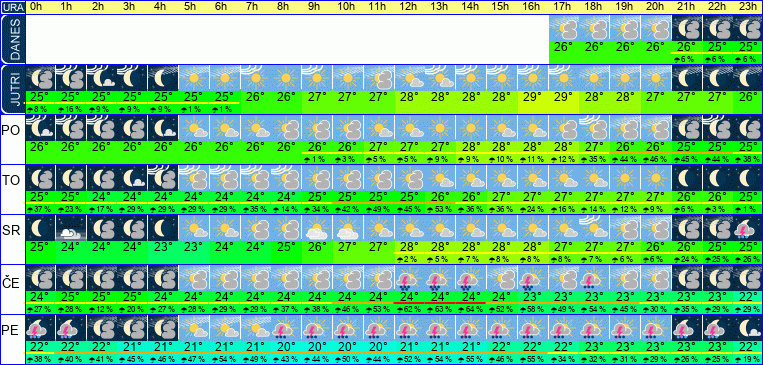Image resolution: width=763 pixels, height=365 pixels.
Task: Click the URA header cell
Action: pos(12,7)
